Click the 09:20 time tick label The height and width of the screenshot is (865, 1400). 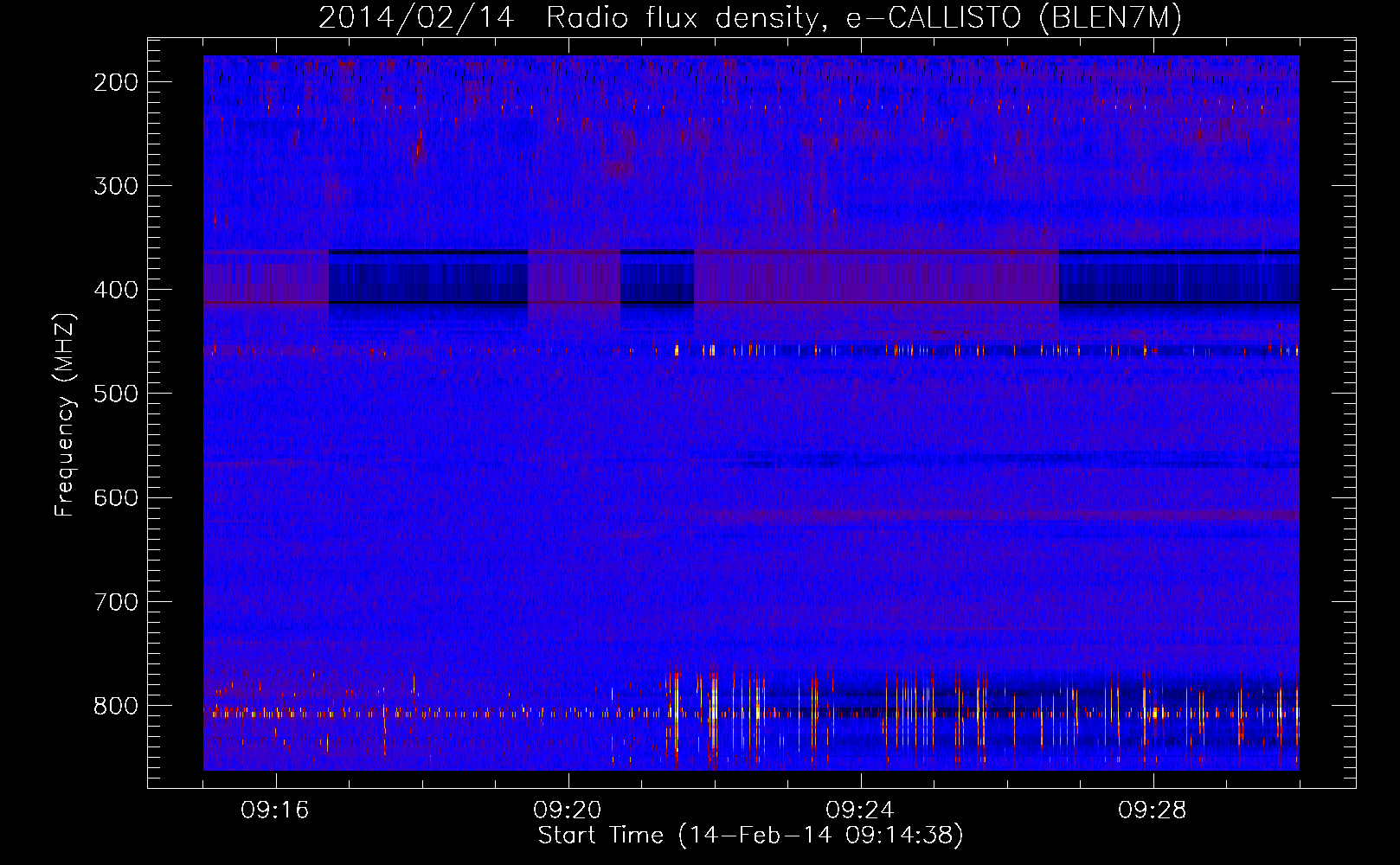[x=568, y=811]
